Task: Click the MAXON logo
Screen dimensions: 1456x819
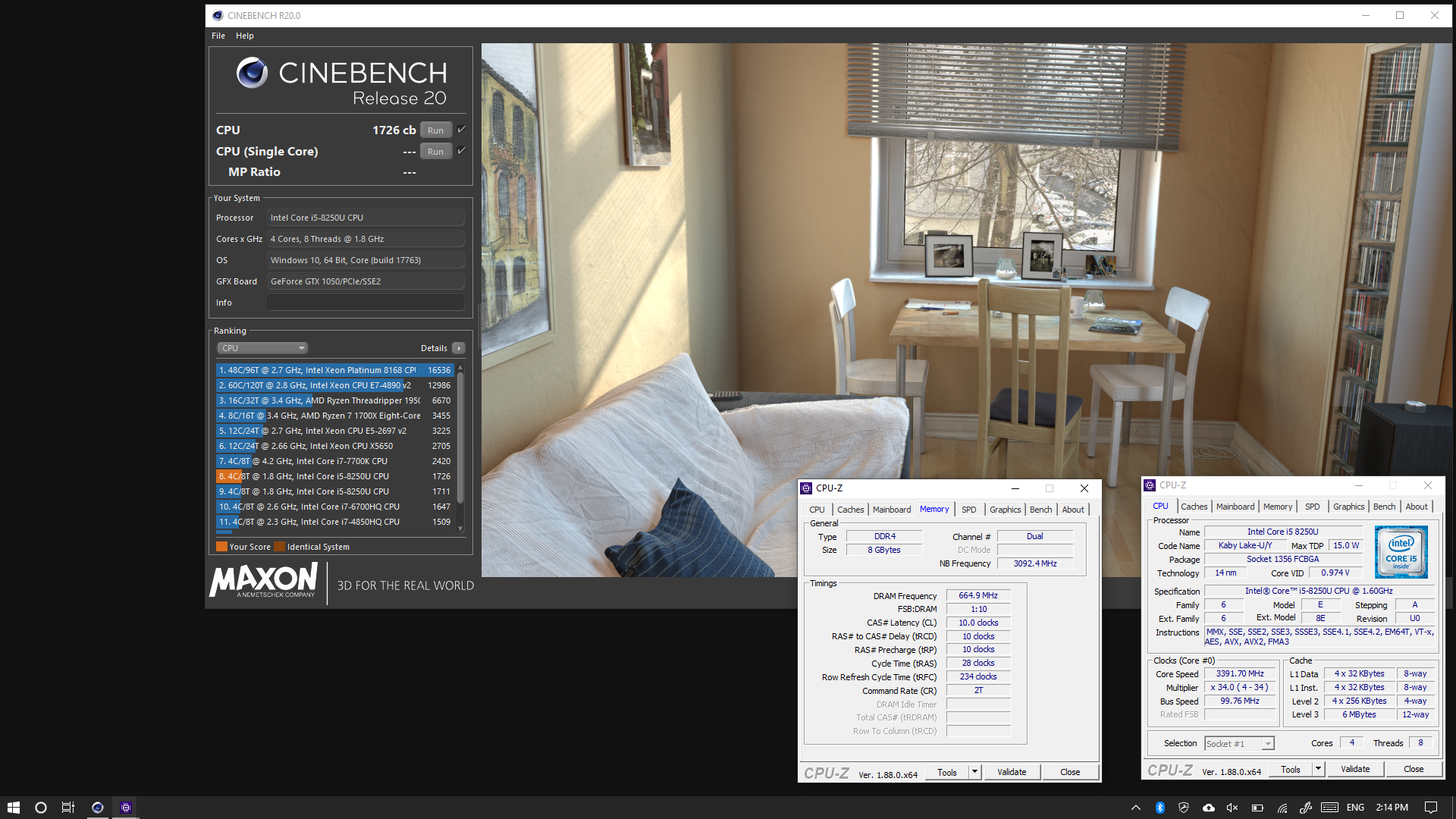Action: pyautogui.click(x=263, y=581)
